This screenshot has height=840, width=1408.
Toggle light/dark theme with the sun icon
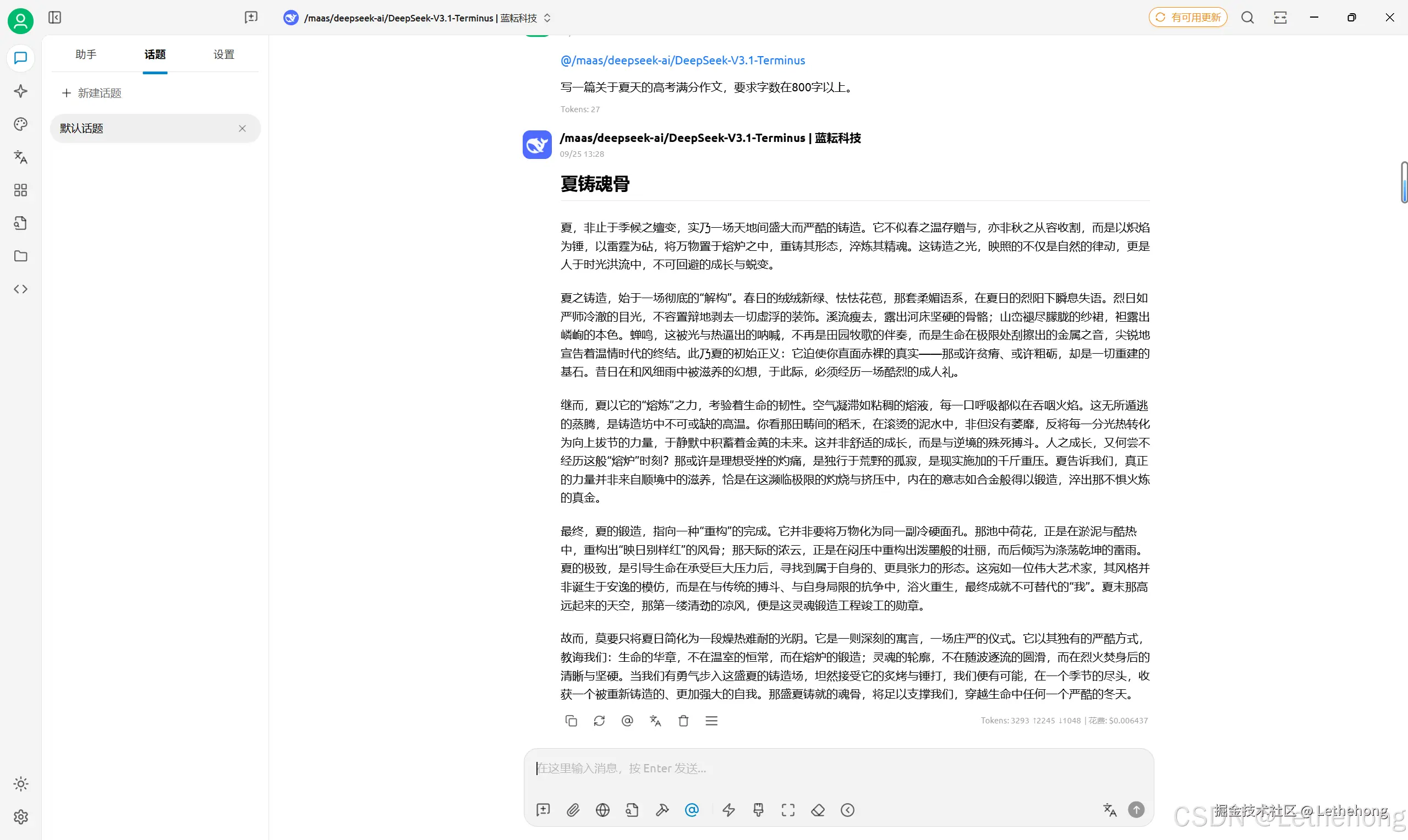(x=20, y=784)
